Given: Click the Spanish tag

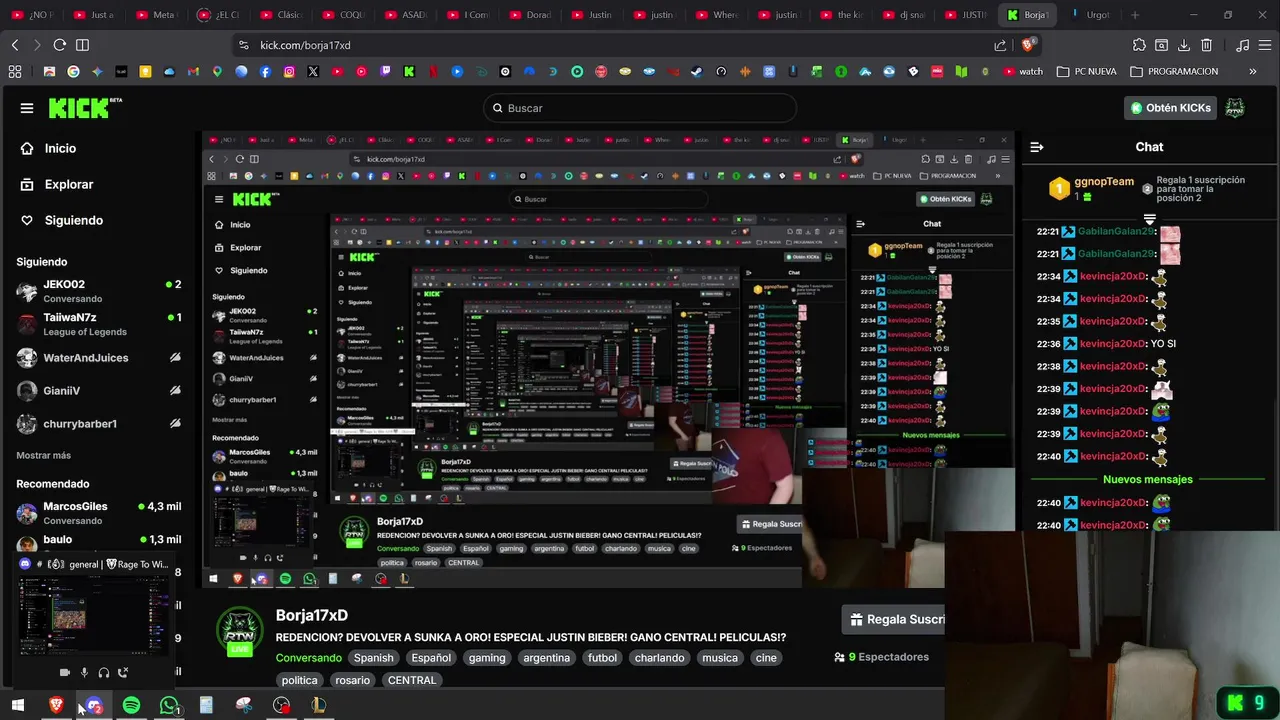Looking at the screenshot, I should [374, 658].
